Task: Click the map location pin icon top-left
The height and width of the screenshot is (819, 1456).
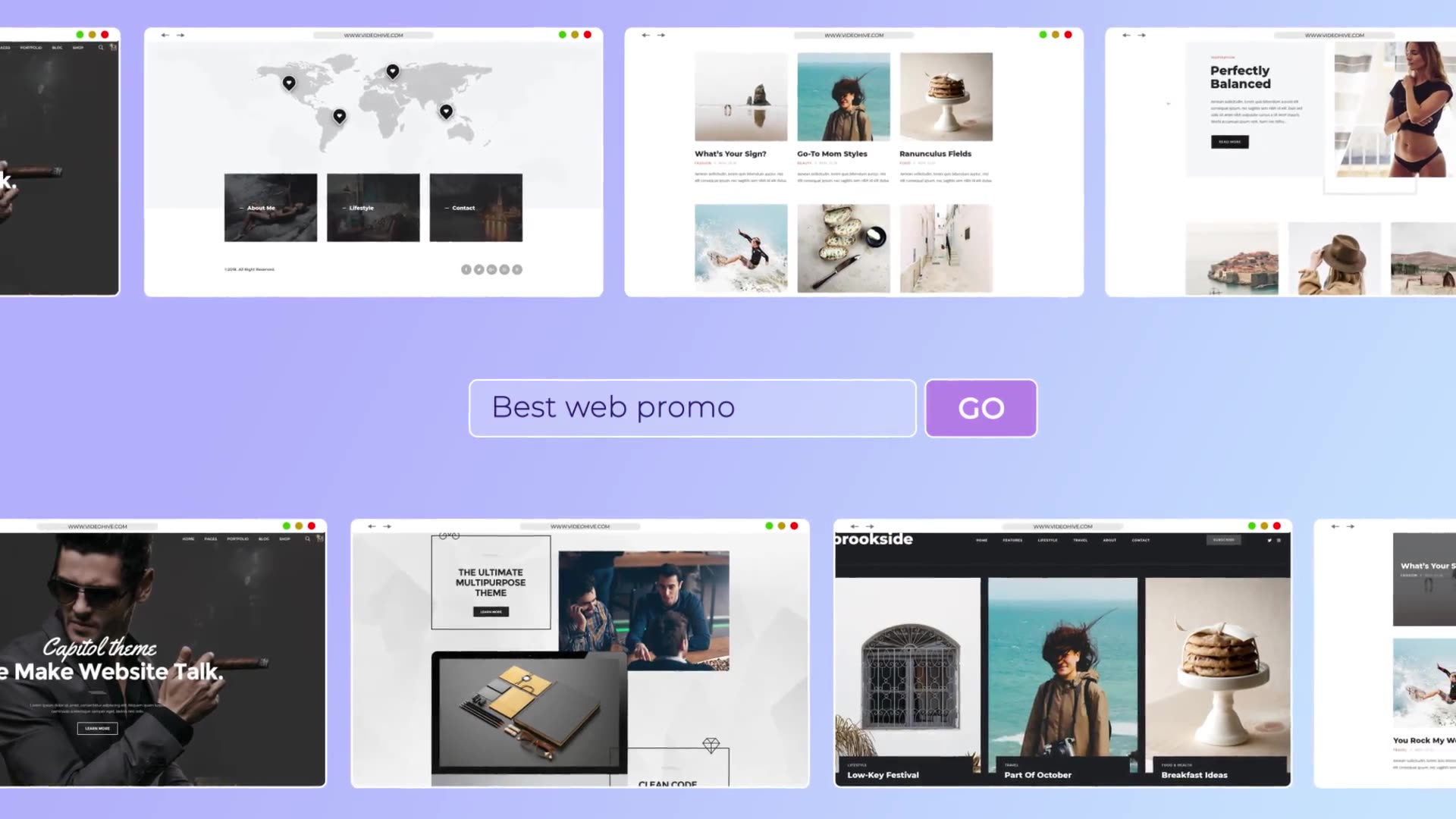Action: click(x=288, y=83)
